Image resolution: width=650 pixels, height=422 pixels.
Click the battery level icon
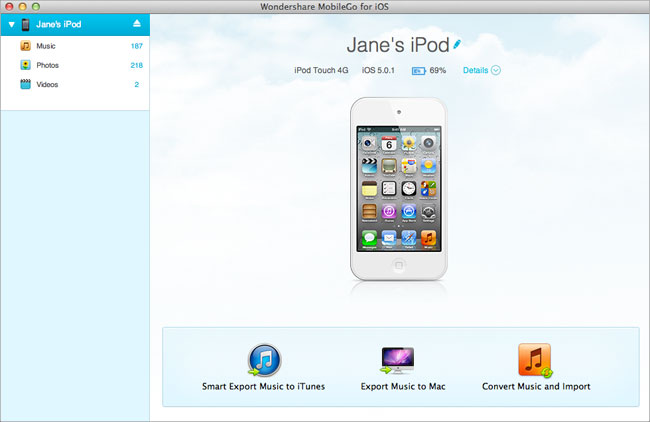[x=418, y=71]
